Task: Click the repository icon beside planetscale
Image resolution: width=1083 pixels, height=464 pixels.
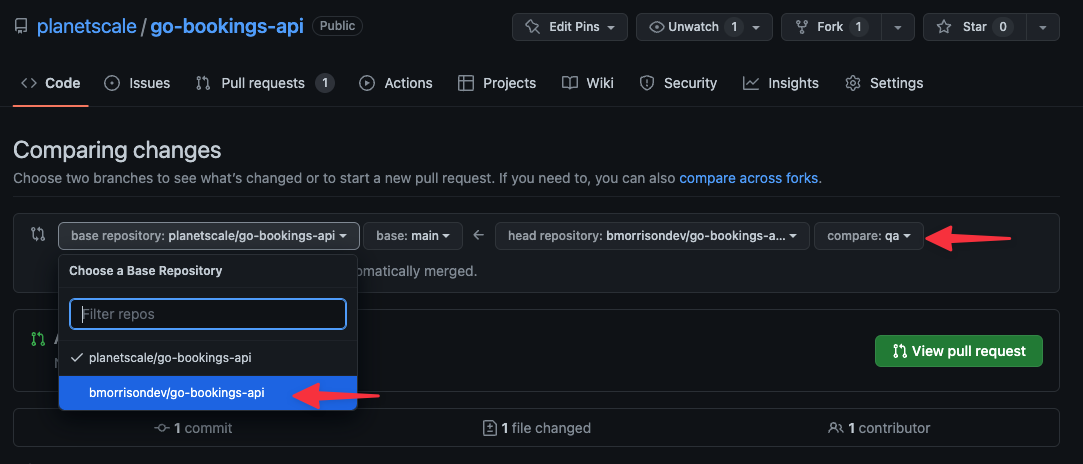Action: (21, 27)
